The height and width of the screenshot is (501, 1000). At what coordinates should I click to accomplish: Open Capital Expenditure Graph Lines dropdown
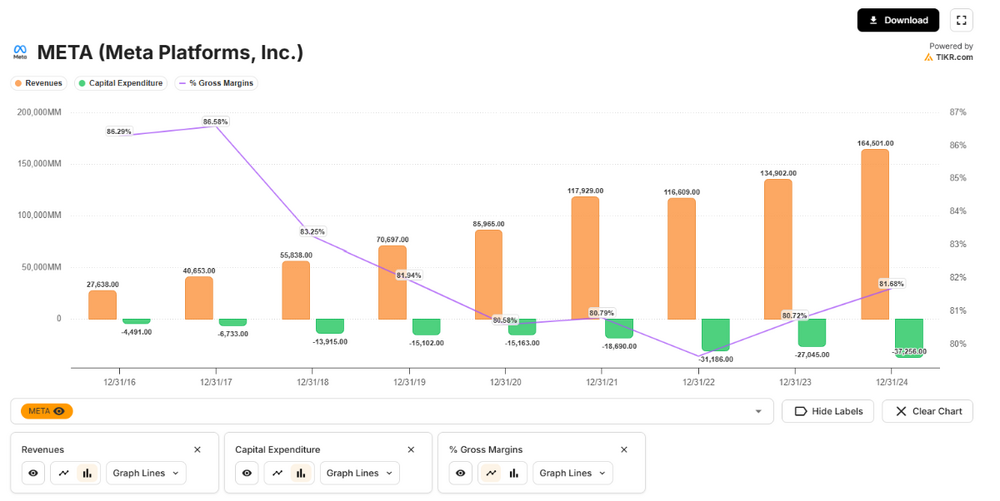(x=360, y=473)
